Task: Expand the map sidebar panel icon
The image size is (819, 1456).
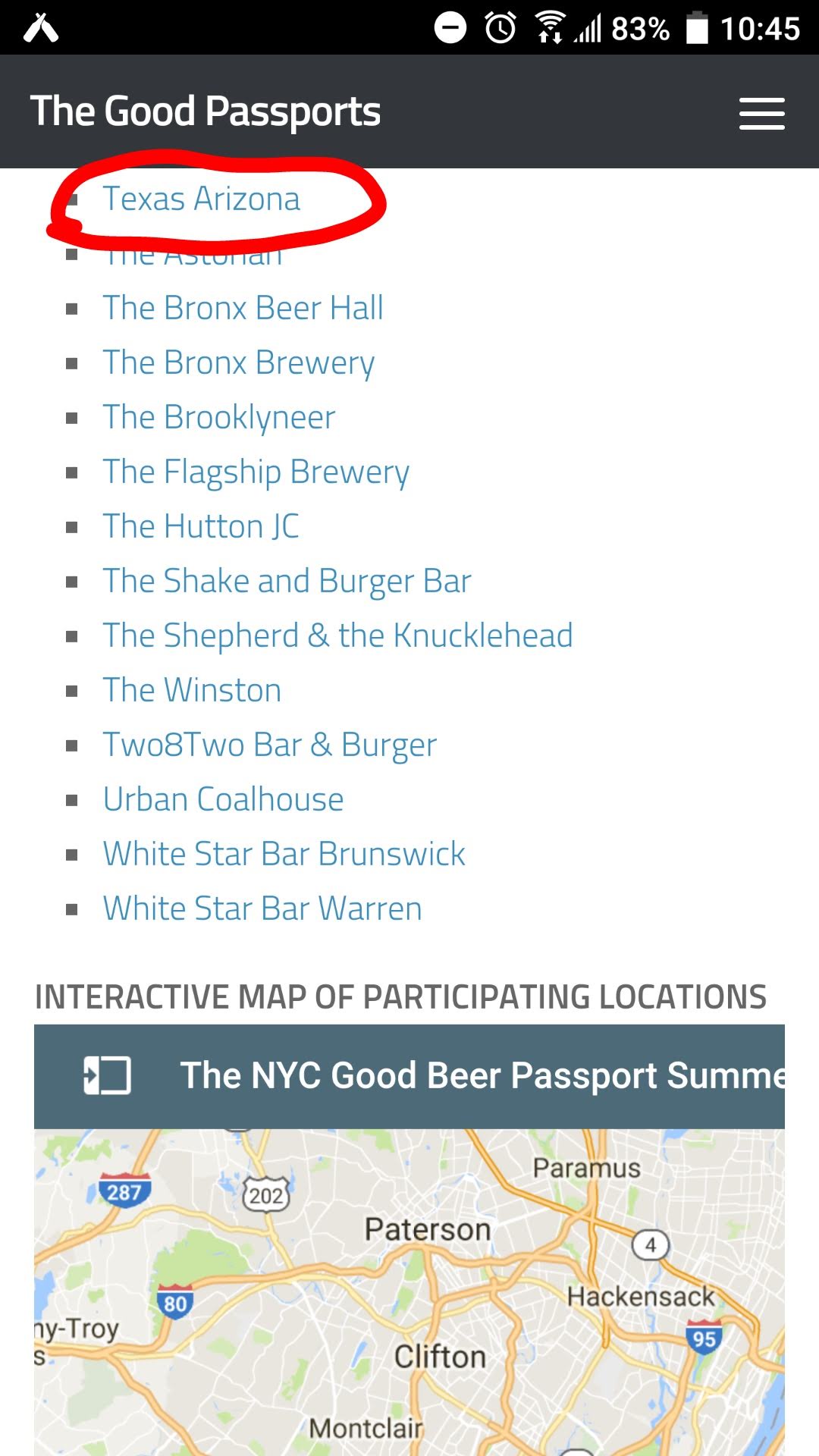Action: 107,1075
